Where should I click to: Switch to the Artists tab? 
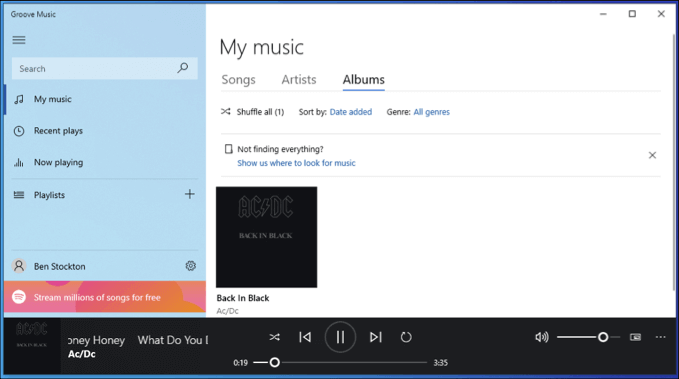(299, 80)
